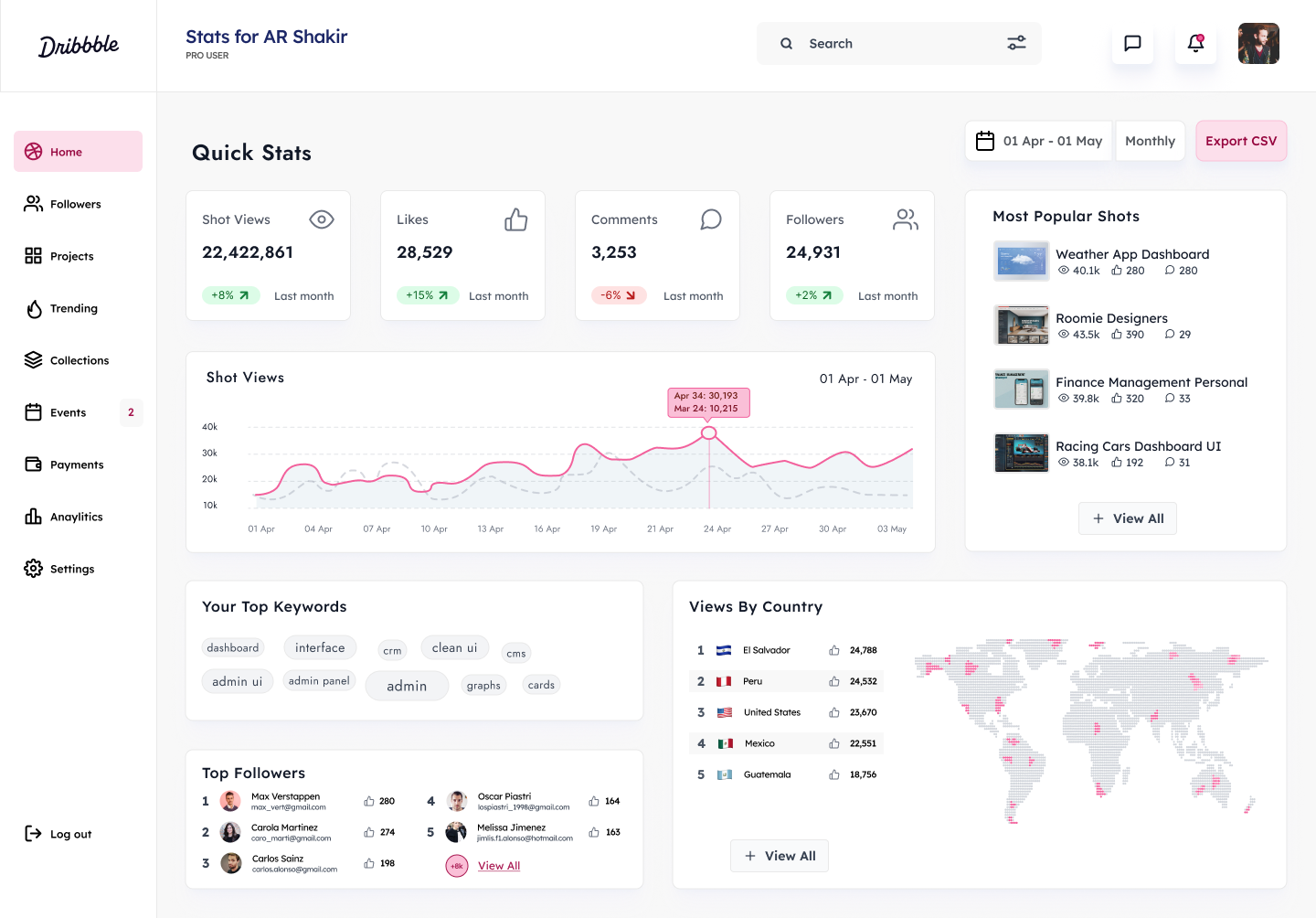Viewport: 1316px width, 918px height.
Task: Open the Monthly period selector
Action: 1150,141
